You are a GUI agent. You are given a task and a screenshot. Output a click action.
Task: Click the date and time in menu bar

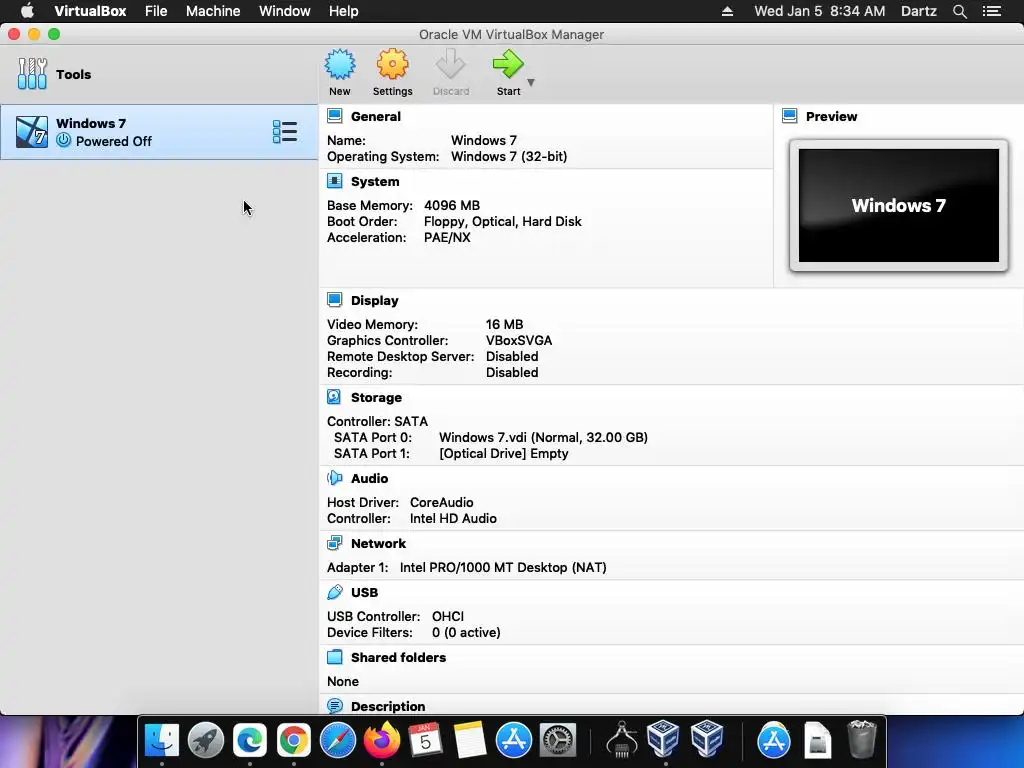point(820,11)
